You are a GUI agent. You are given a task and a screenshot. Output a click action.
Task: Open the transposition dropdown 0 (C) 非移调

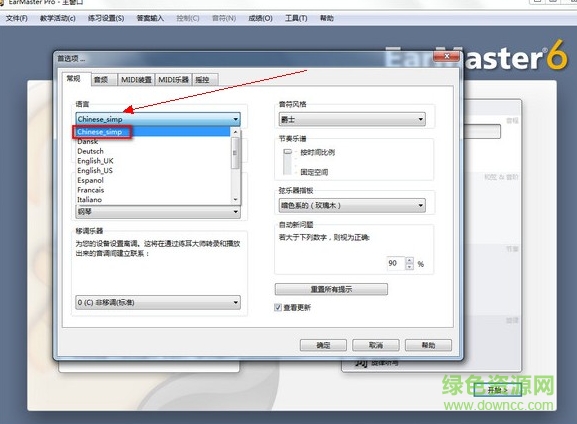point(158,303)
